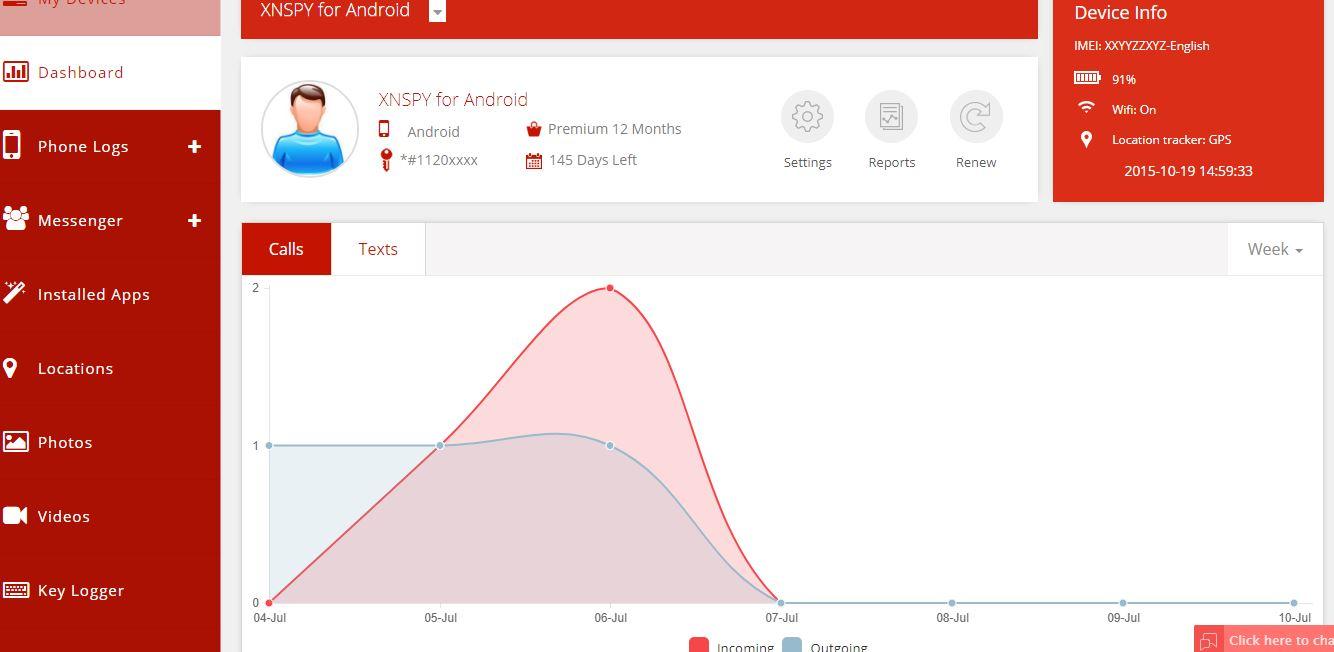Toggle the Outgoing legend blue swatch

point(792,645)
